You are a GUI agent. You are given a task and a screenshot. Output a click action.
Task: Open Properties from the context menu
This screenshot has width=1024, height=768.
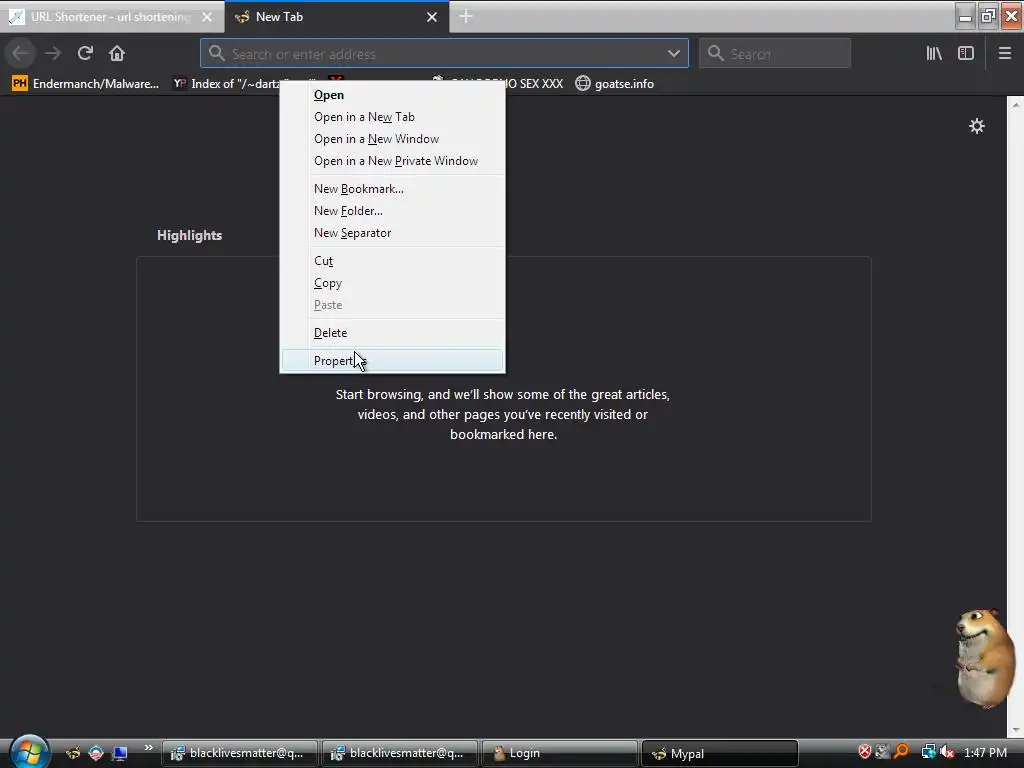click(x=392, y=360)
